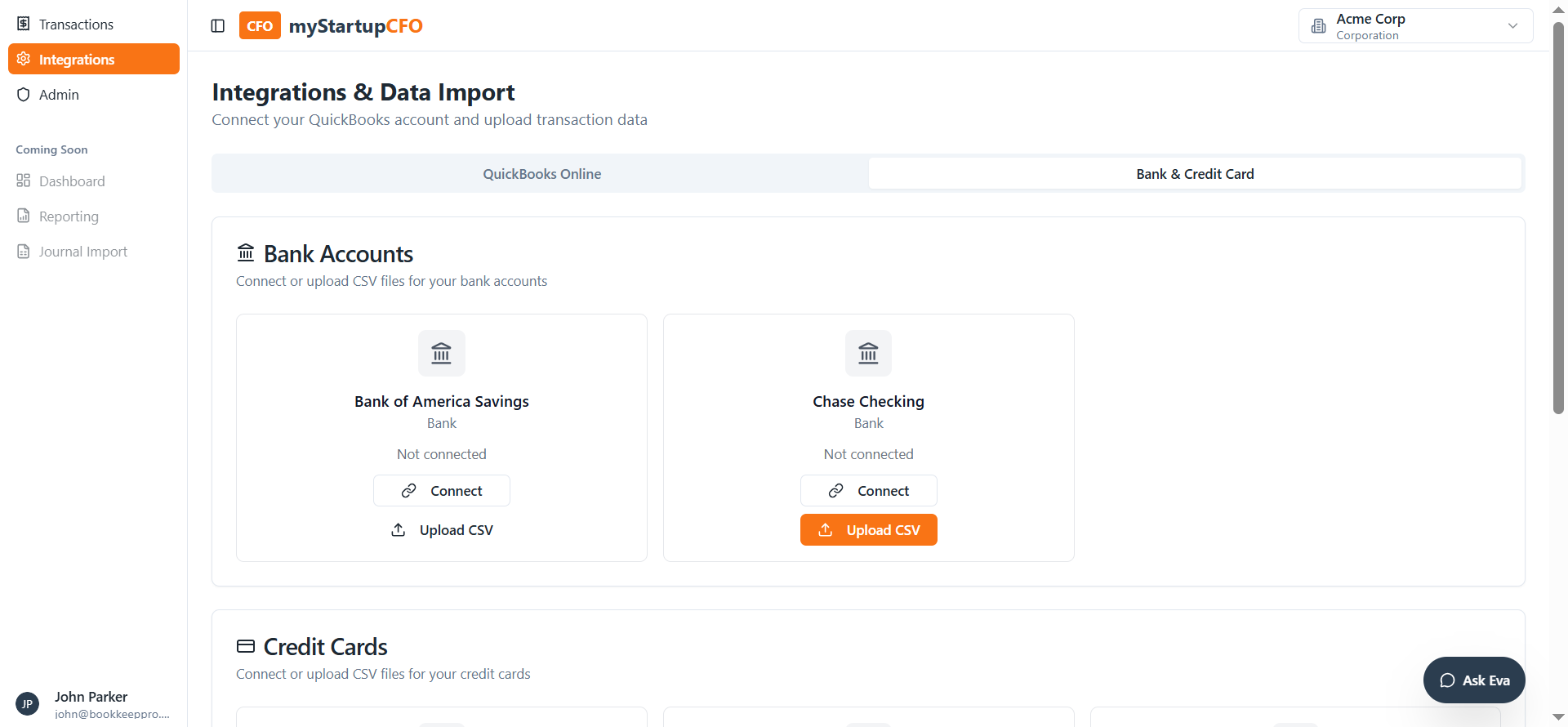Select the Bank & Credit Card tab
This screenshot has height=727, width=1568.
point(1195,174)
